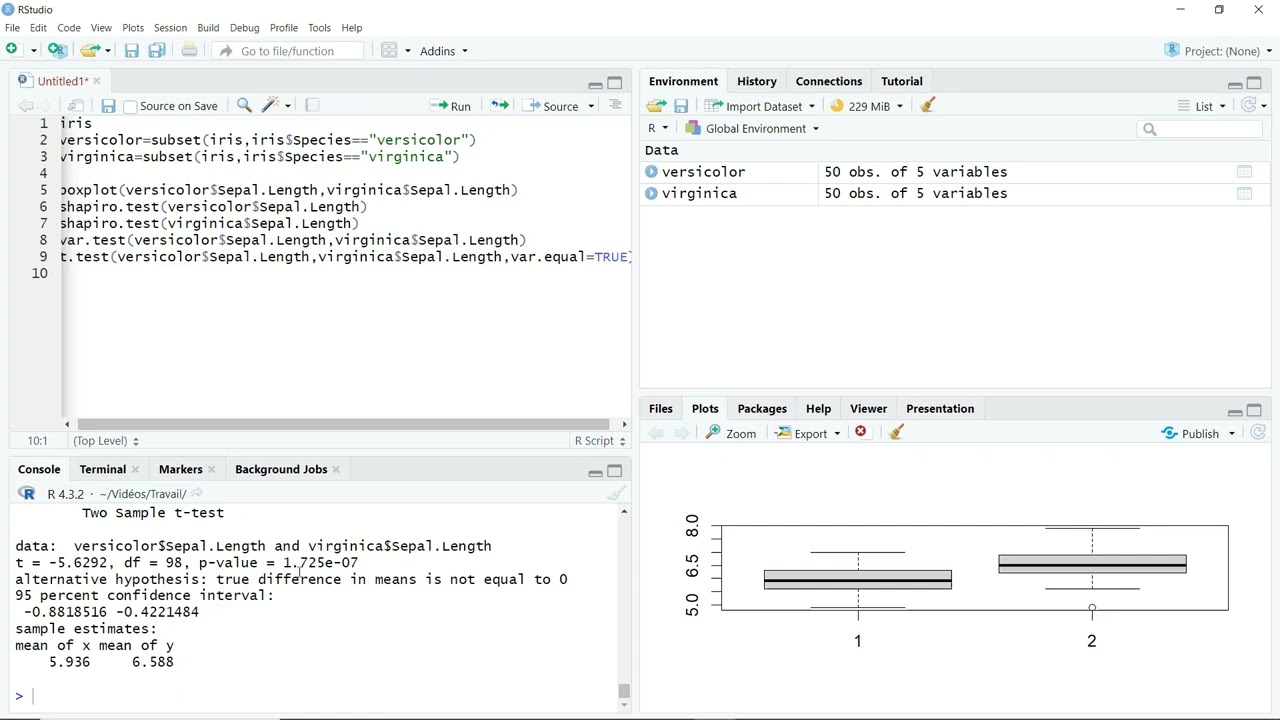Clear objects with Environment broom icon
The width and height of the screenshot is (1280, 720).
click(x=927, y=105)
